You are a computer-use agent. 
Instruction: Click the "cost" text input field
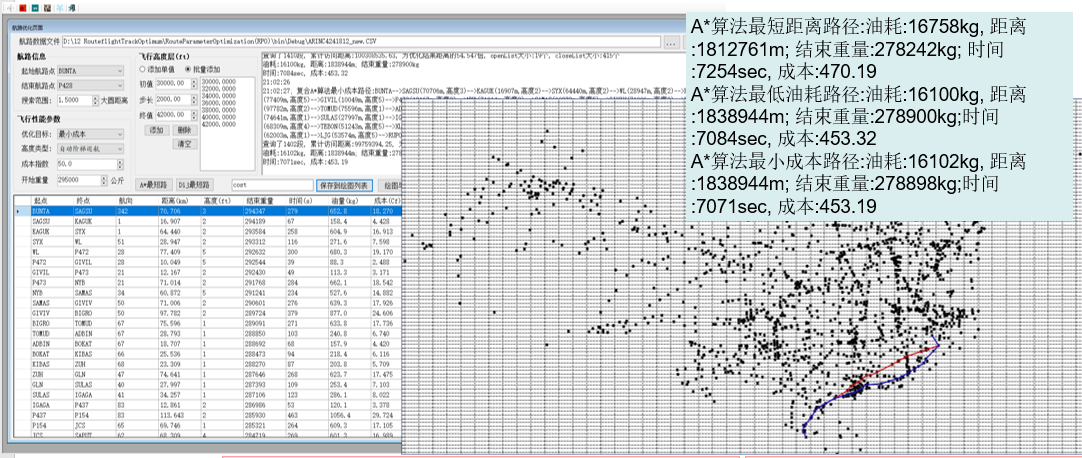point(270,185)
